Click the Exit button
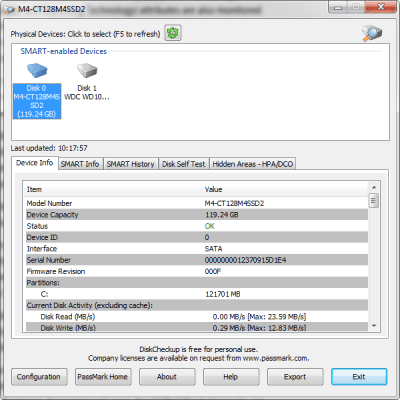Viewport: 400px width, 400px height. pos(359,377)
